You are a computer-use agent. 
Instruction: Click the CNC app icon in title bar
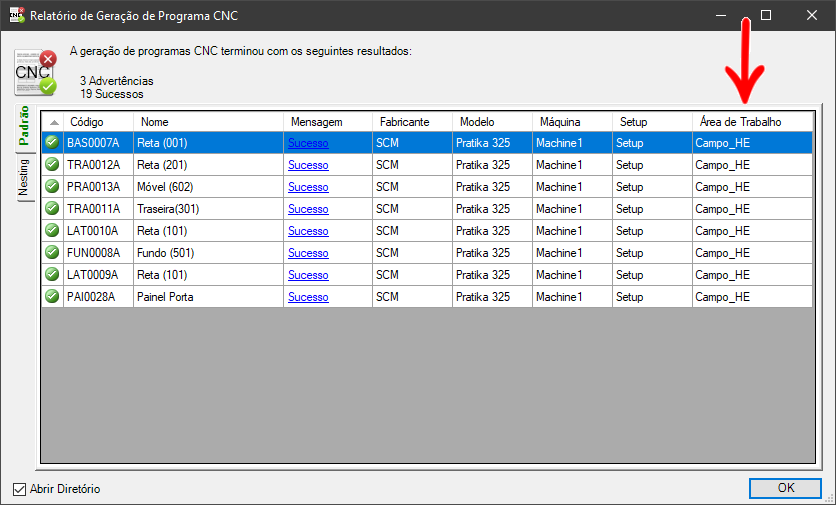[17, 15]
